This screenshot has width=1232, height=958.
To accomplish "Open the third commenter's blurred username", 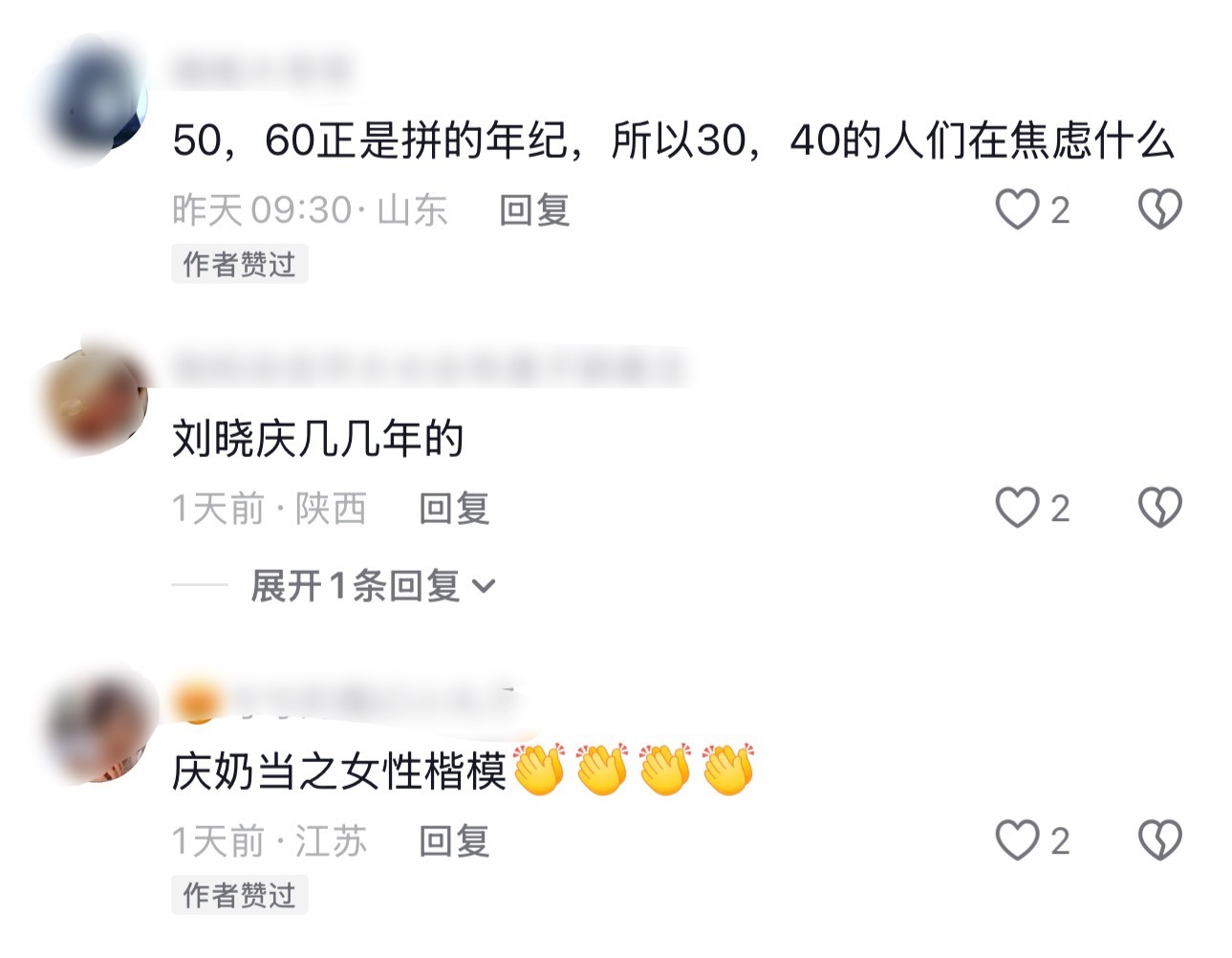I will (346, 703).
